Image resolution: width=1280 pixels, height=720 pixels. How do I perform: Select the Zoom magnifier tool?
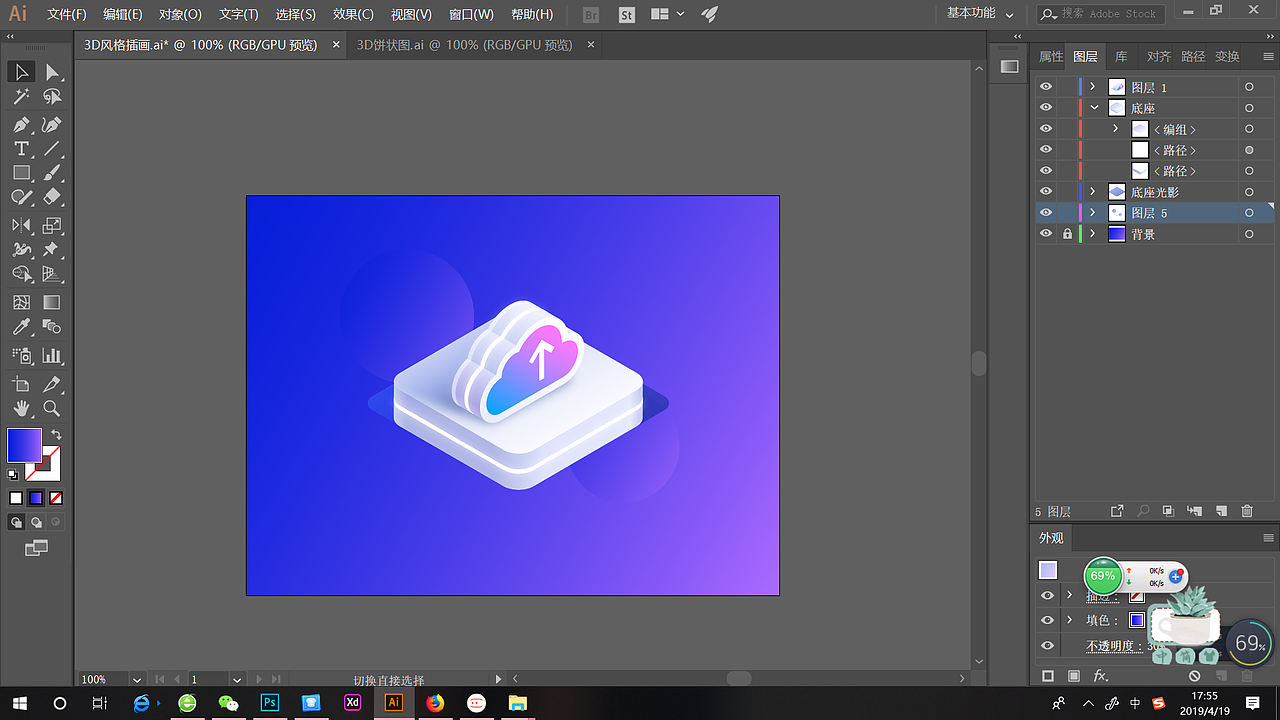(52, 408)
